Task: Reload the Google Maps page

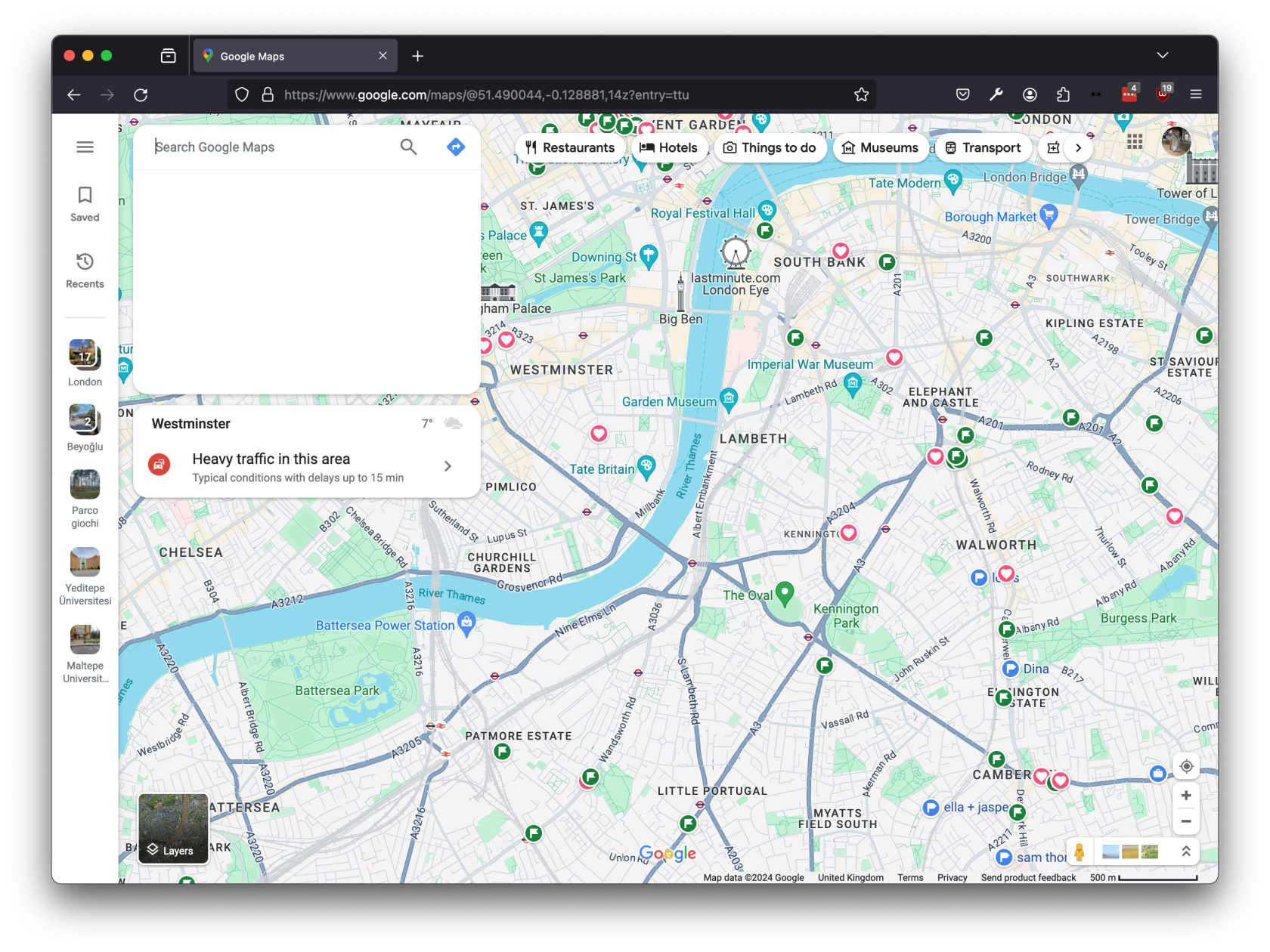Action: pos(141,94)
